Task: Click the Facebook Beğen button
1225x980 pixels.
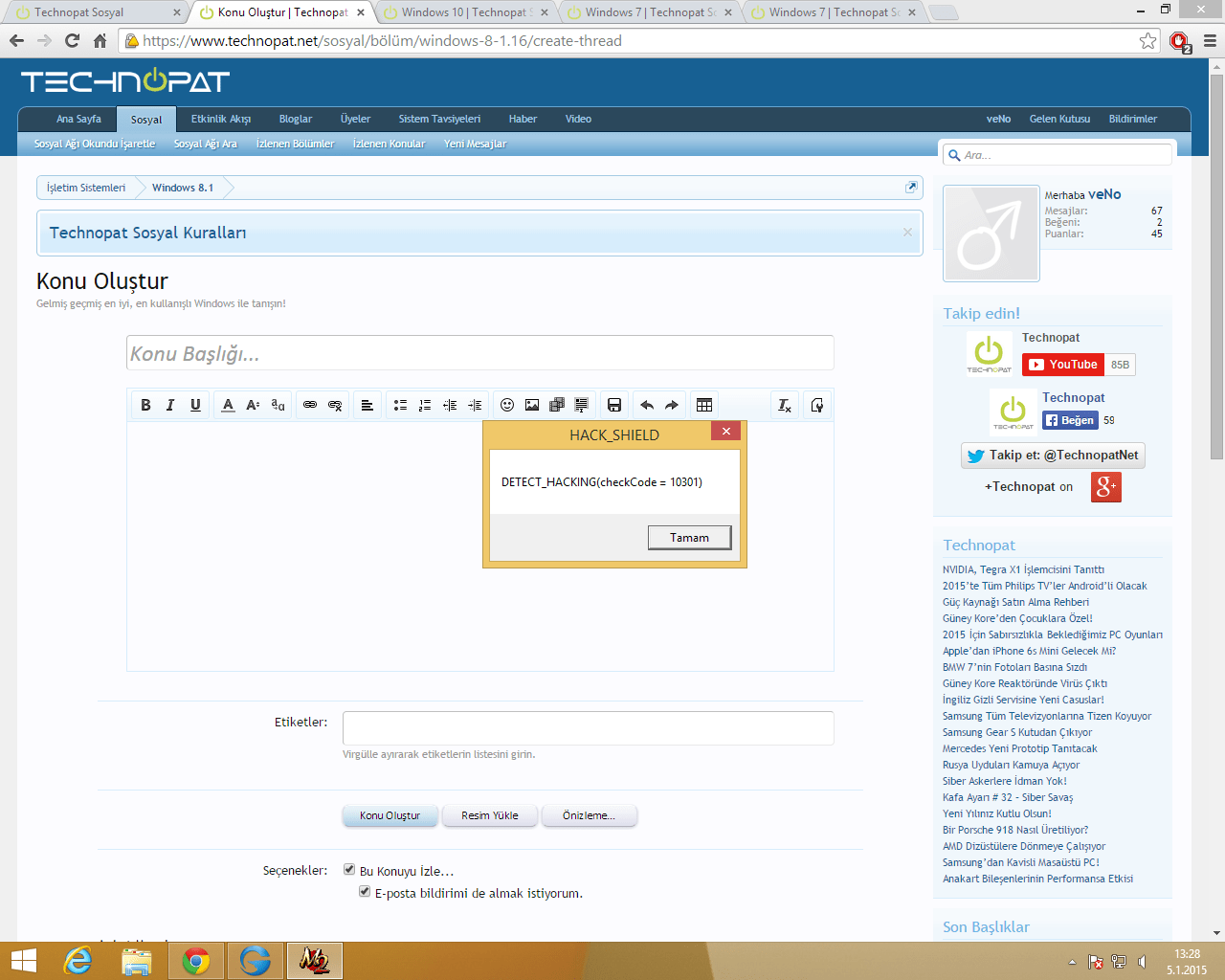Action: (x=1070, y=420)
